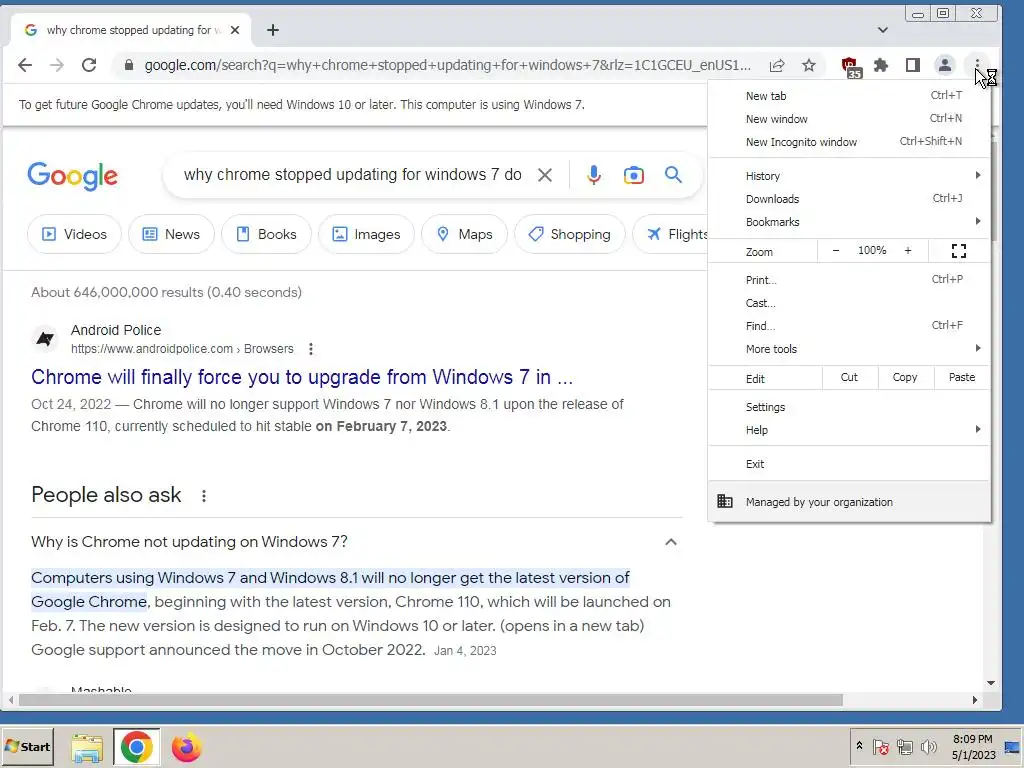The image size is (1024, 768).
Task: Bookmark this tab with the star
Action: tap(808, 65)
